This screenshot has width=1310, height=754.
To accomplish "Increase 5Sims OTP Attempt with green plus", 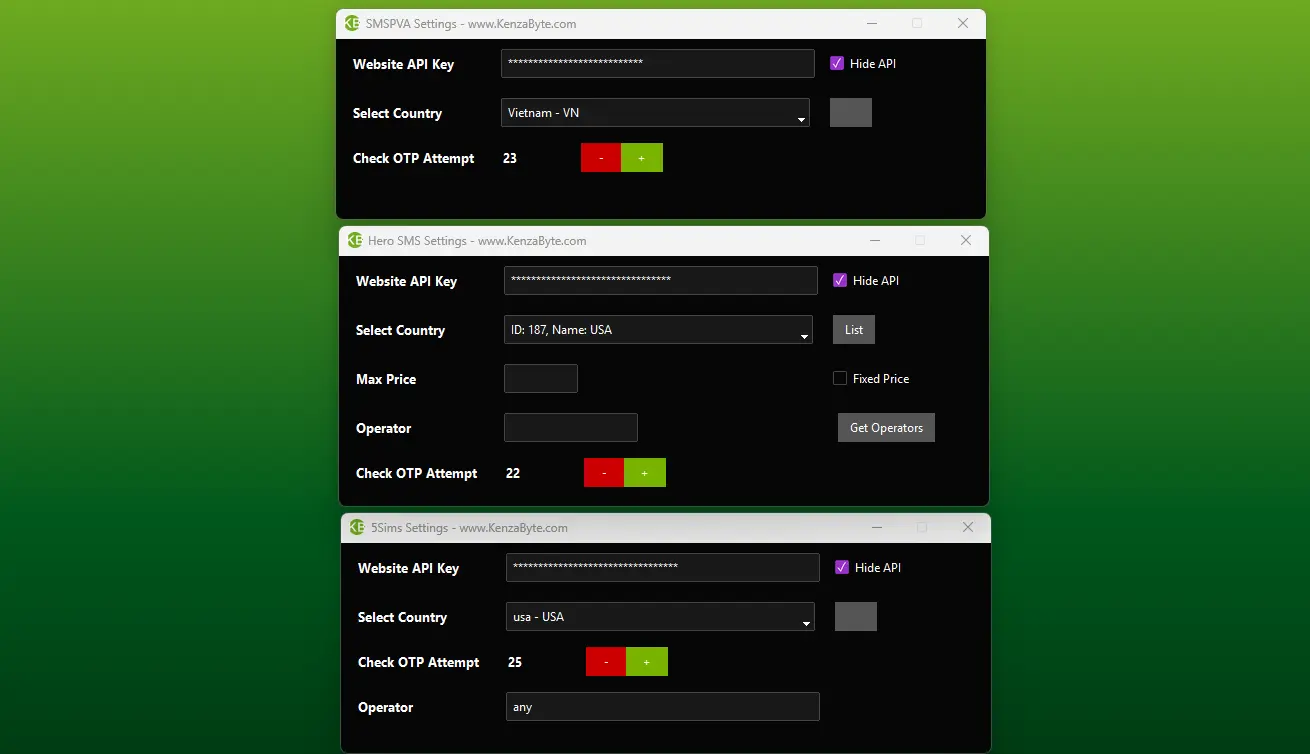I will tap(647, 662).
